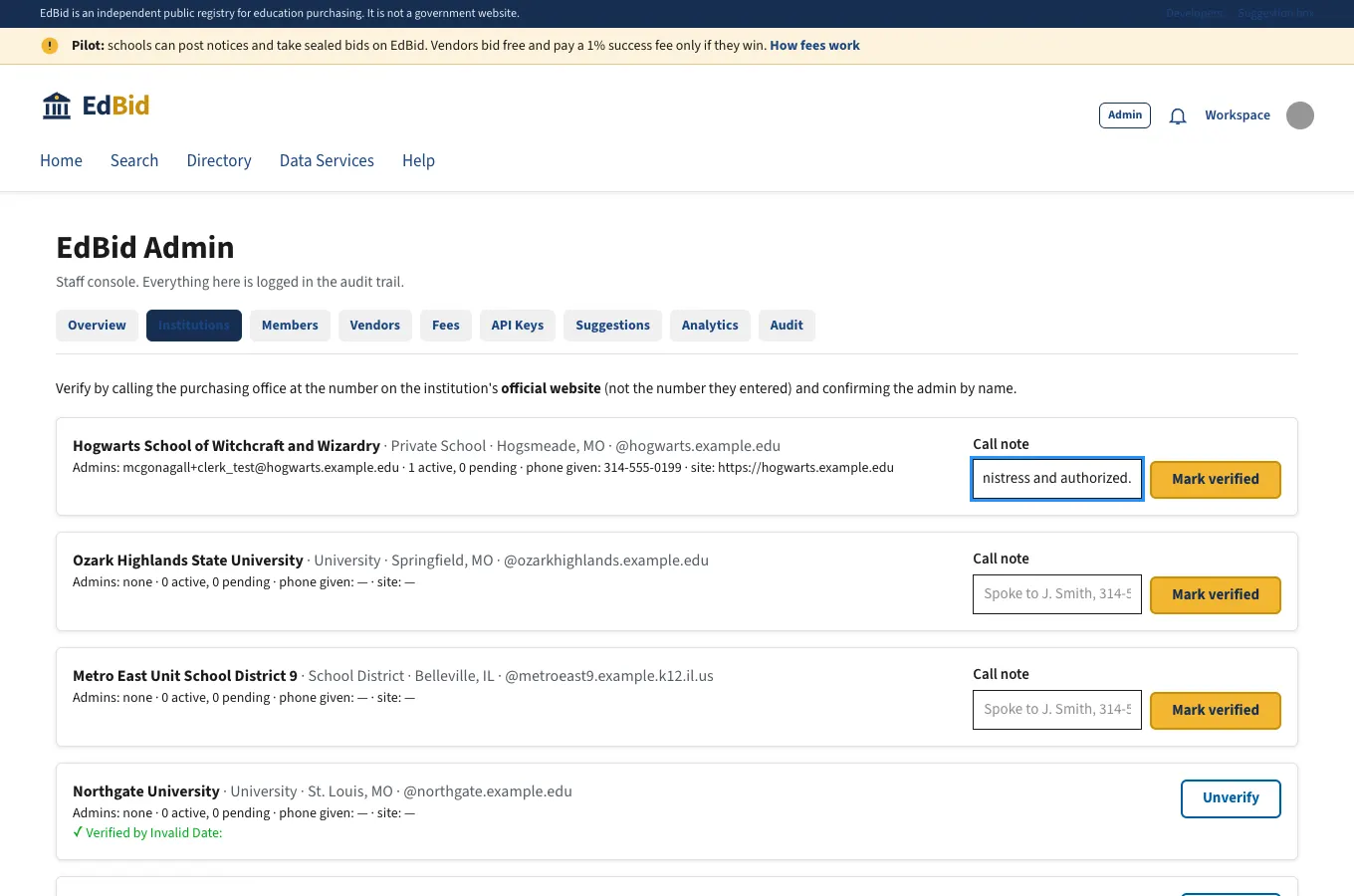Switch to the API Keys tab
Viewport: 1354px width, 896px height.
(518, 326)
